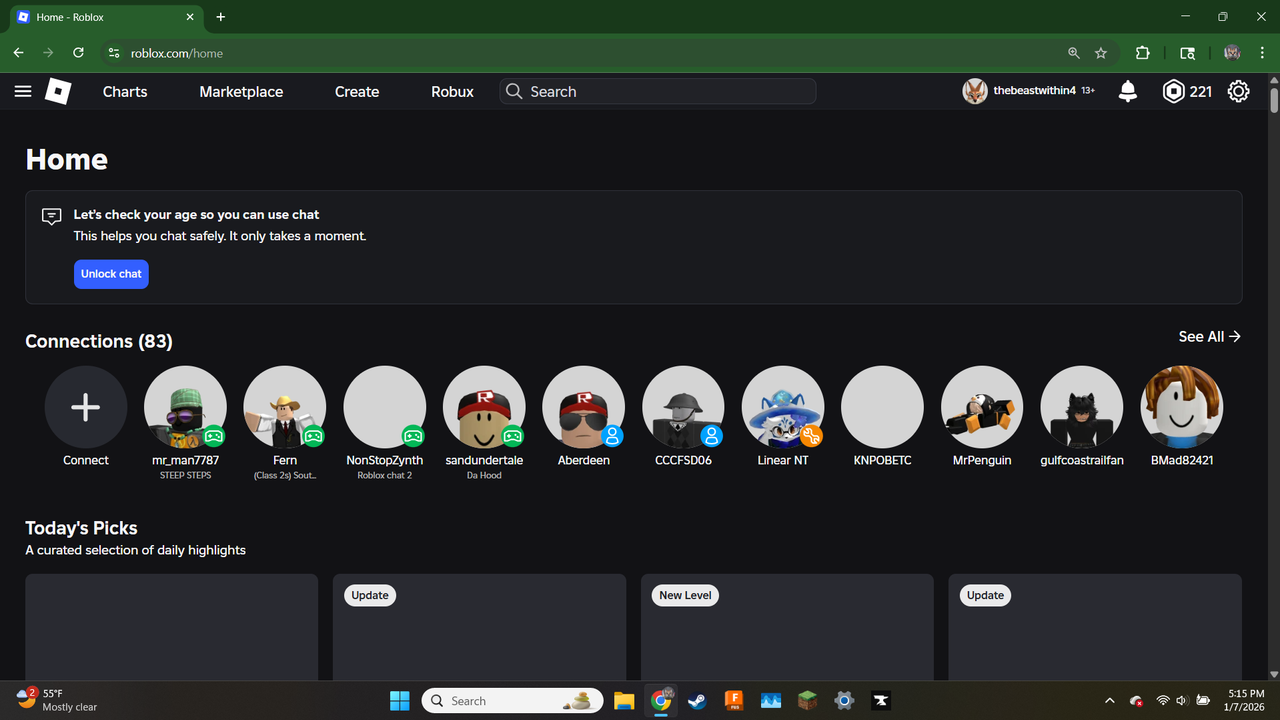Open the weather widget showing 55°F
The image size is (1280, 720).
pyautogui.click(x=58, y=700)
